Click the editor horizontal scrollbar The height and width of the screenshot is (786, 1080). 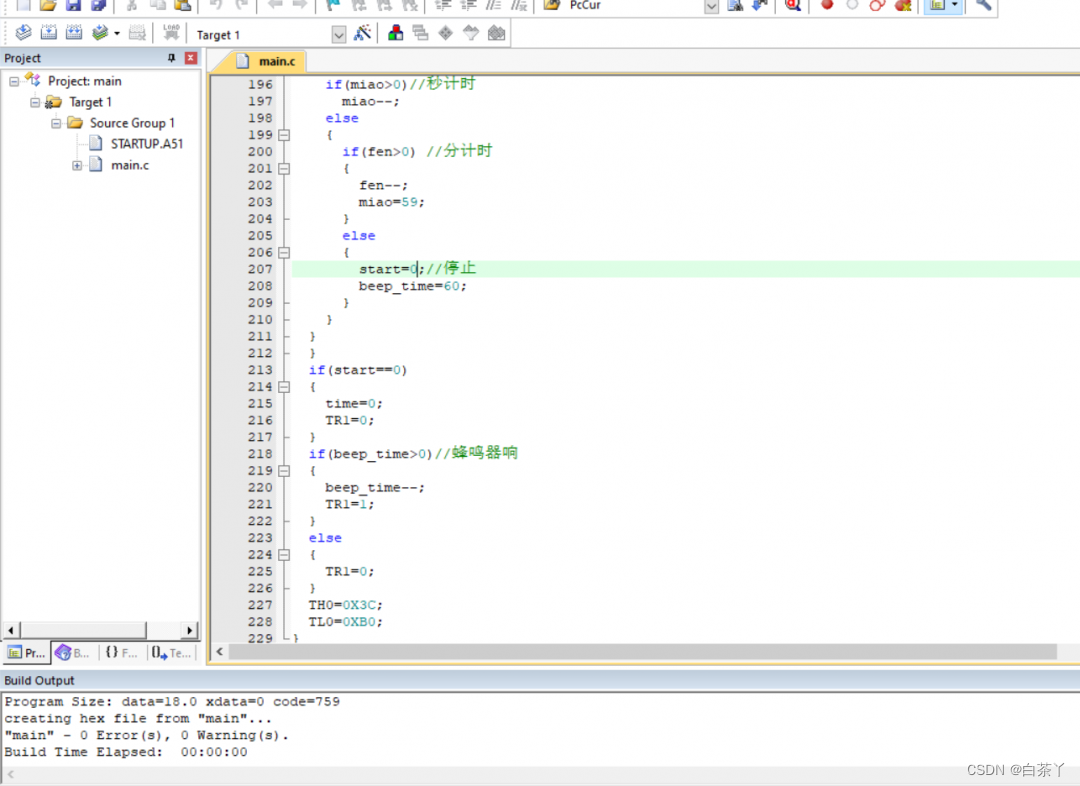pyautogui.click(x=640, y=652)
